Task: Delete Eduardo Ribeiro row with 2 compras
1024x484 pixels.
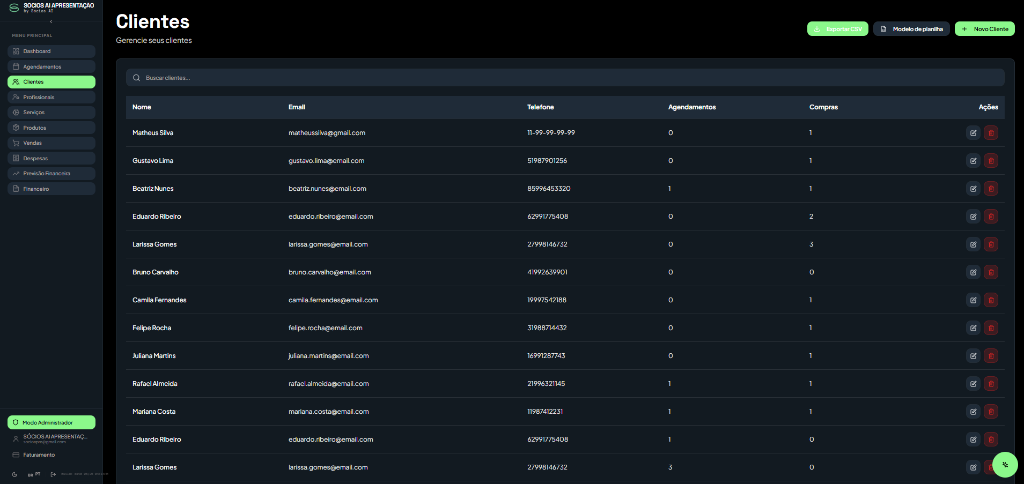Action: (991, 216)
